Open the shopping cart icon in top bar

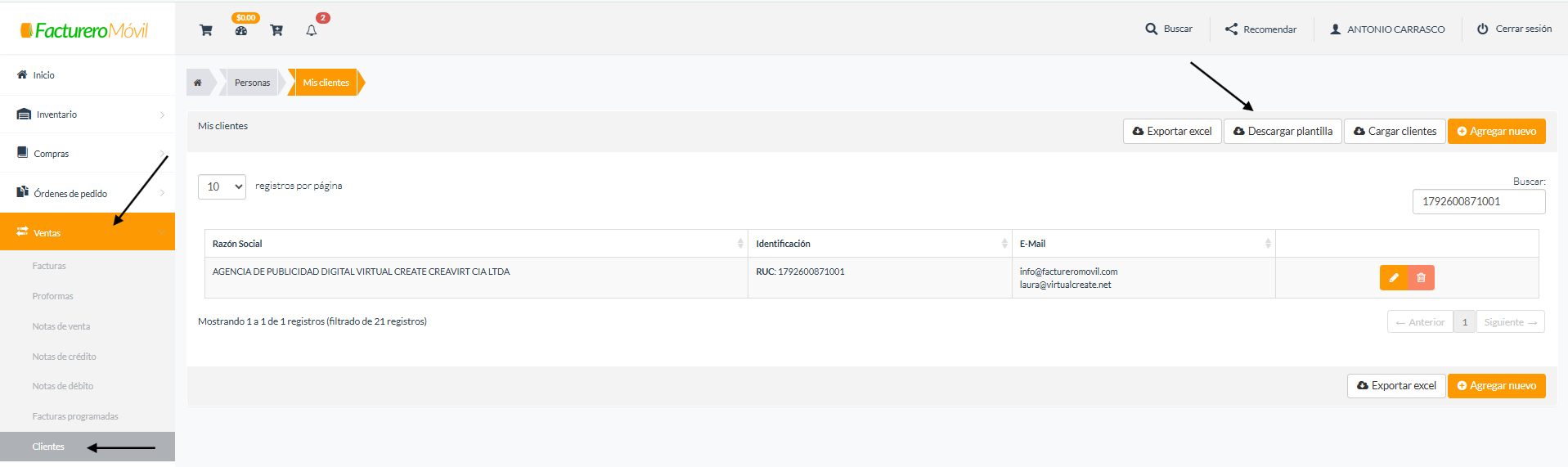(206, 30)
